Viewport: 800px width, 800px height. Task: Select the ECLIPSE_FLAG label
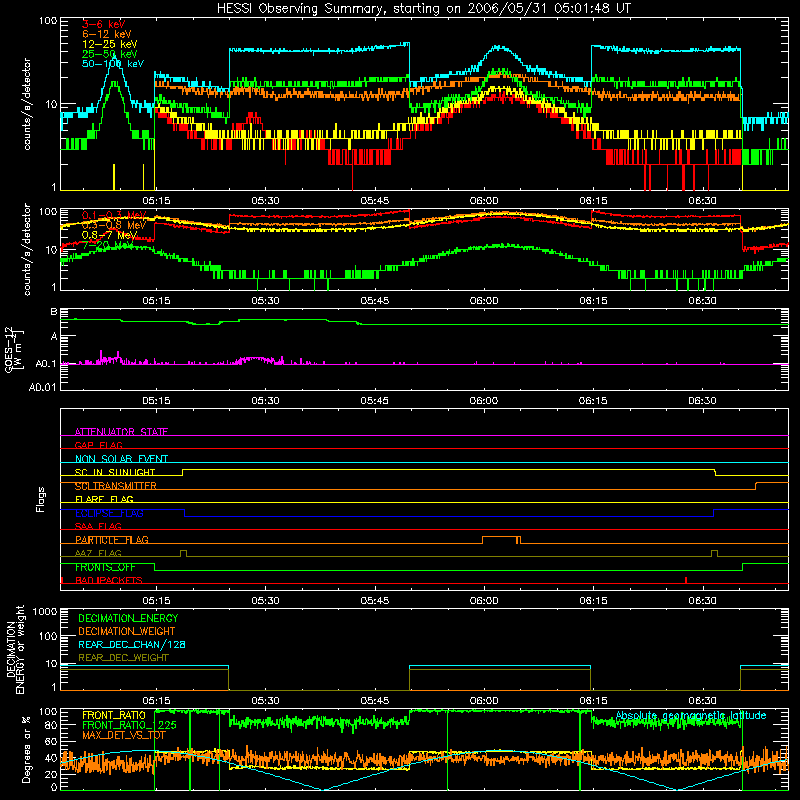pyautogui.click(x=109, y=513)
